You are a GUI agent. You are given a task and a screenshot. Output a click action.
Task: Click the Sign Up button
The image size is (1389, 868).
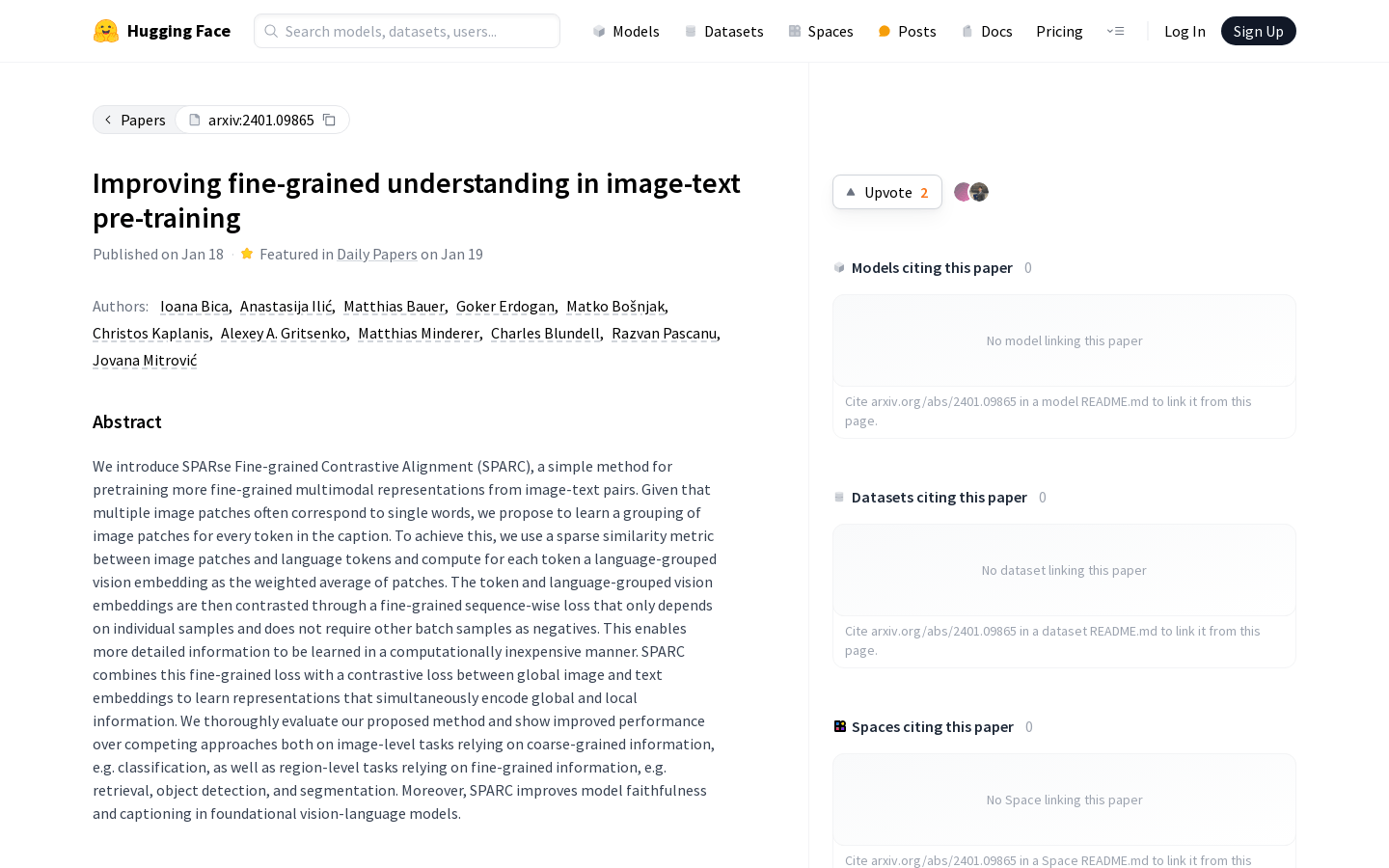1258,31
